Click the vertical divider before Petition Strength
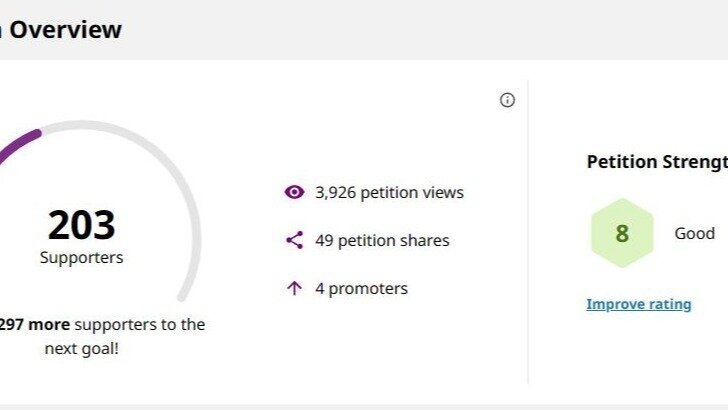 [528, 232]
